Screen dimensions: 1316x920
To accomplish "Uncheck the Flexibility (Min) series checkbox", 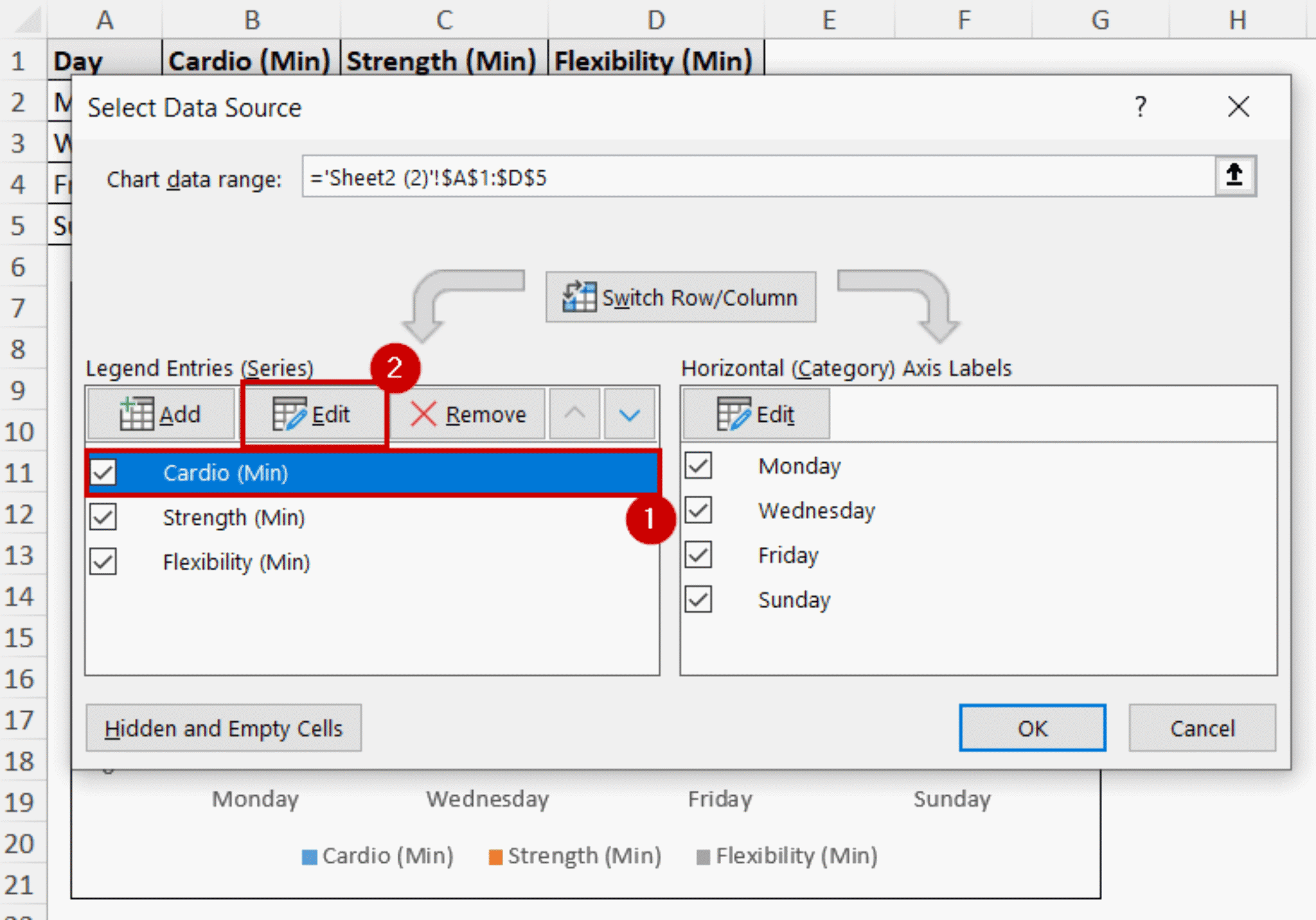I will 103,562.
